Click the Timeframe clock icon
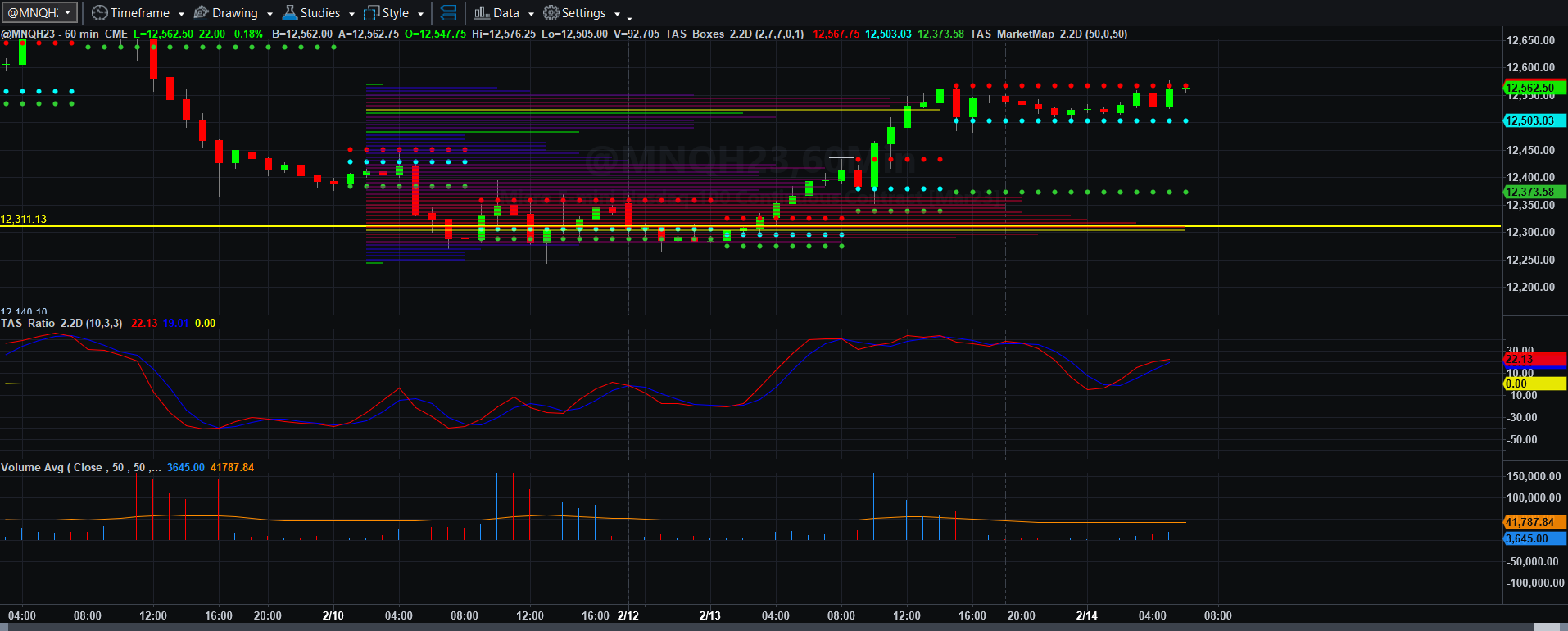This screenshot has width=1568, height=631. pos(99,13)
